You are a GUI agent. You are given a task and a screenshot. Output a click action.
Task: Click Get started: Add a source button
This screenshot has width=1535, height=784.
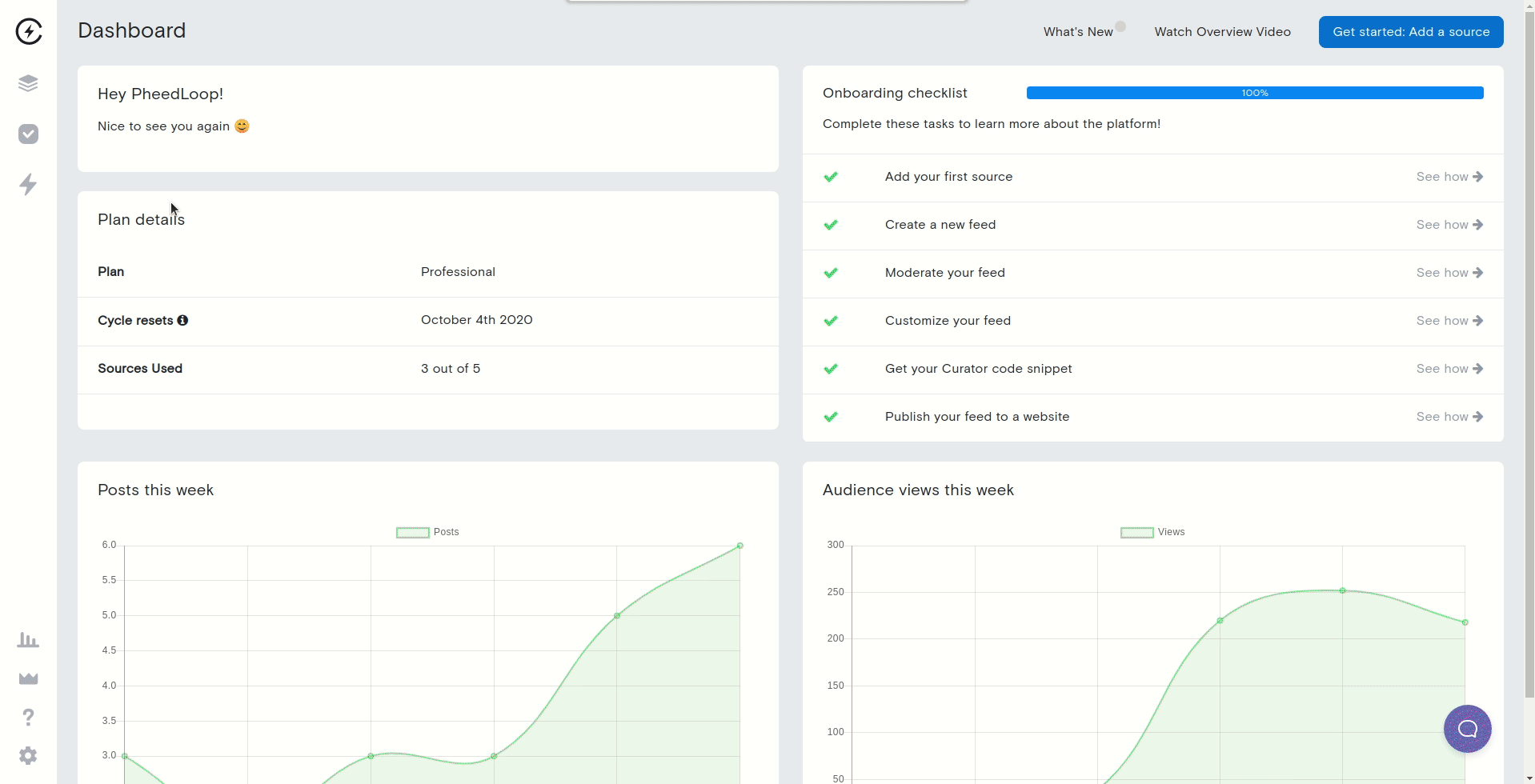[x=1411, y=32]
